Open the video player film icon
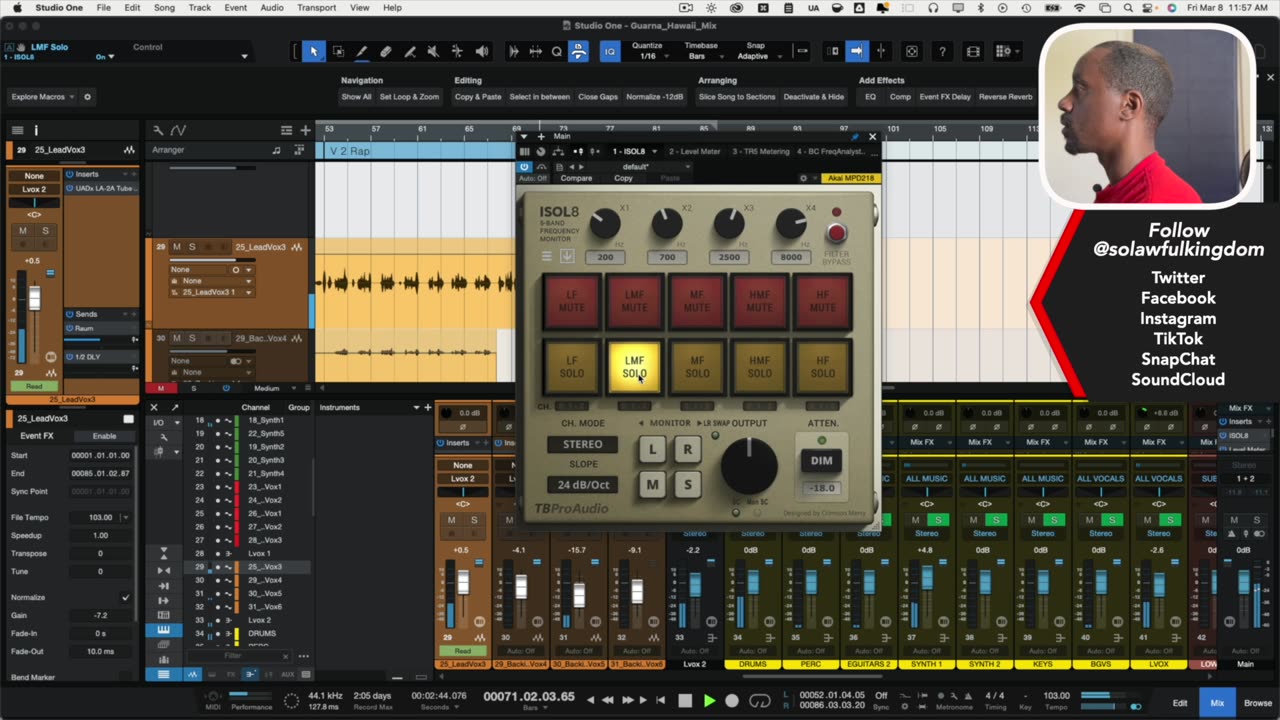 [973, 51]
